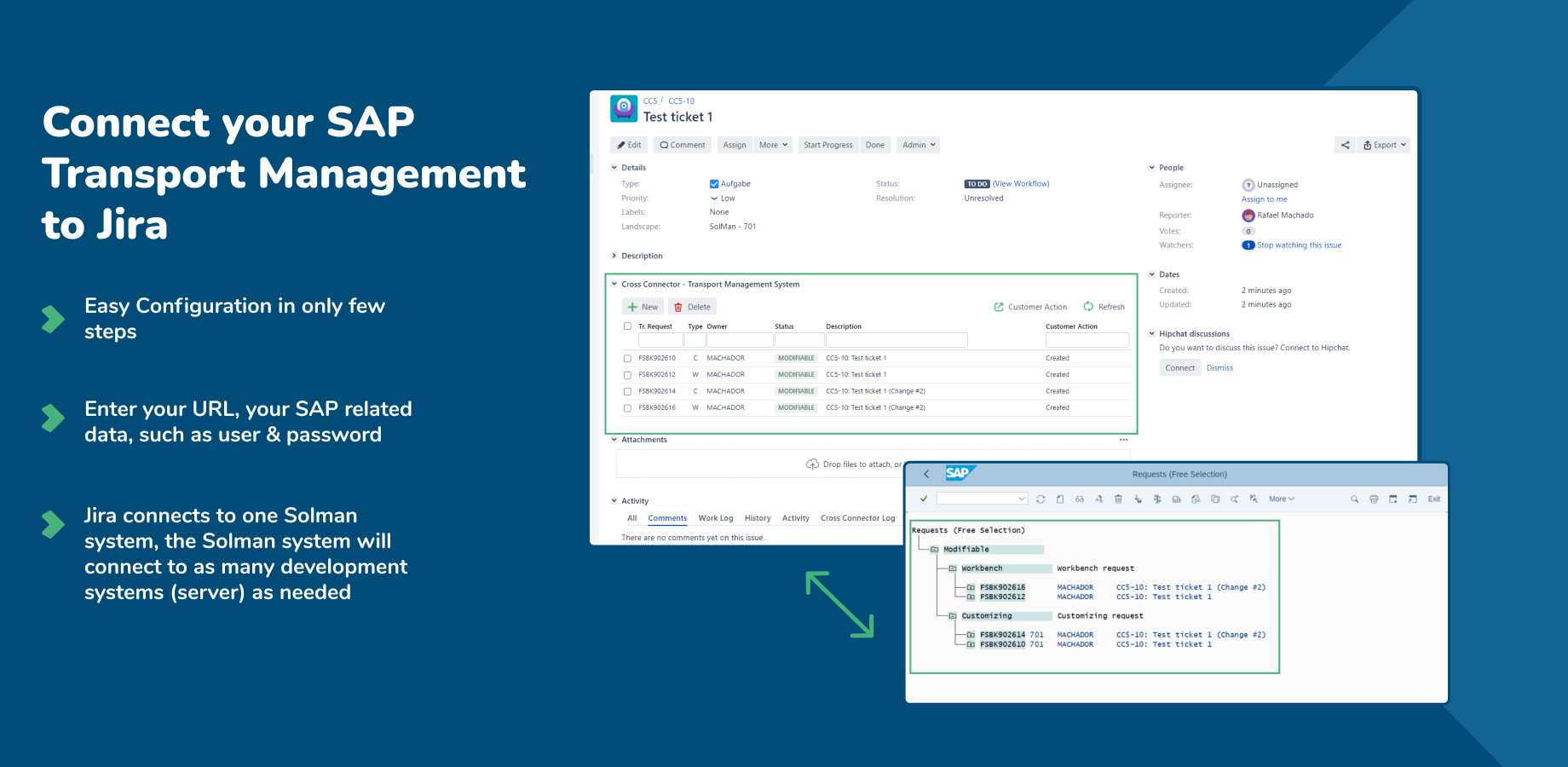Click the SAP new window icon
Image resolution: width=1568 pixels, height=767 pixels.
click(1392, 499)
